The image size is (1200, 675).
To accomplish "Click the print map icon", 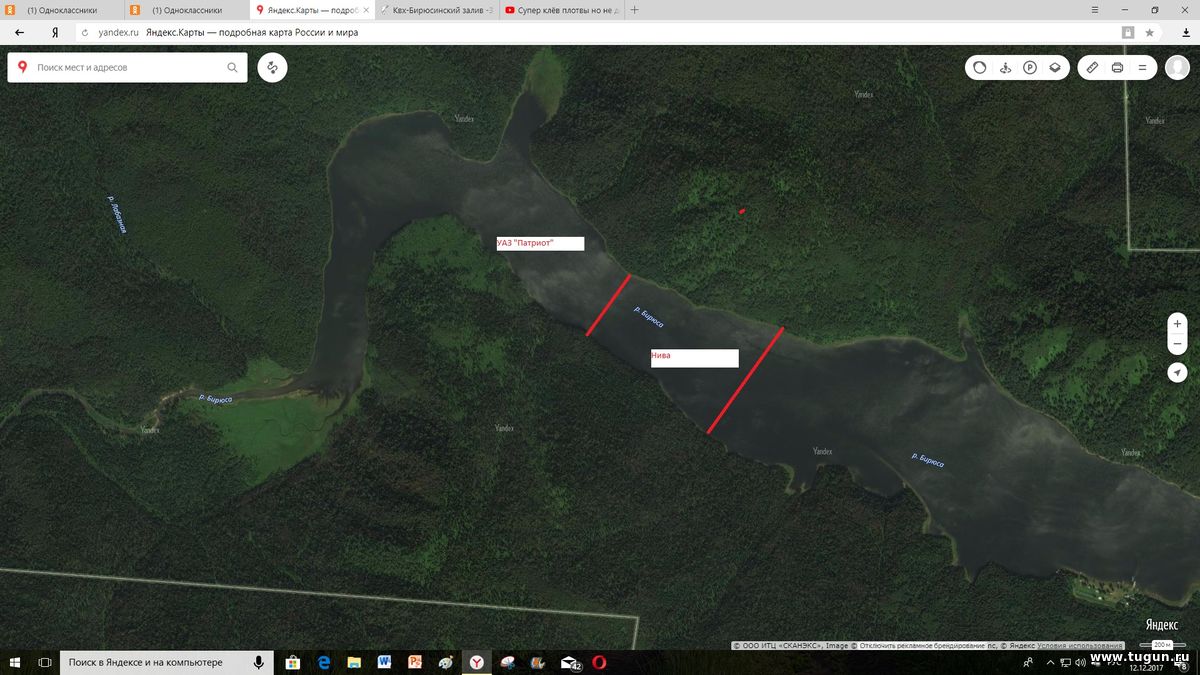I will pos(1117,68).
